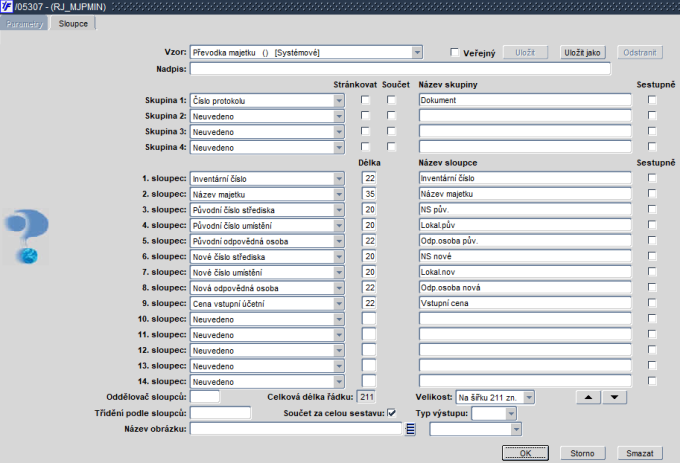
Task: Click the application icon in the title bar
Action: pyautogui.click(x=7, y=7)
